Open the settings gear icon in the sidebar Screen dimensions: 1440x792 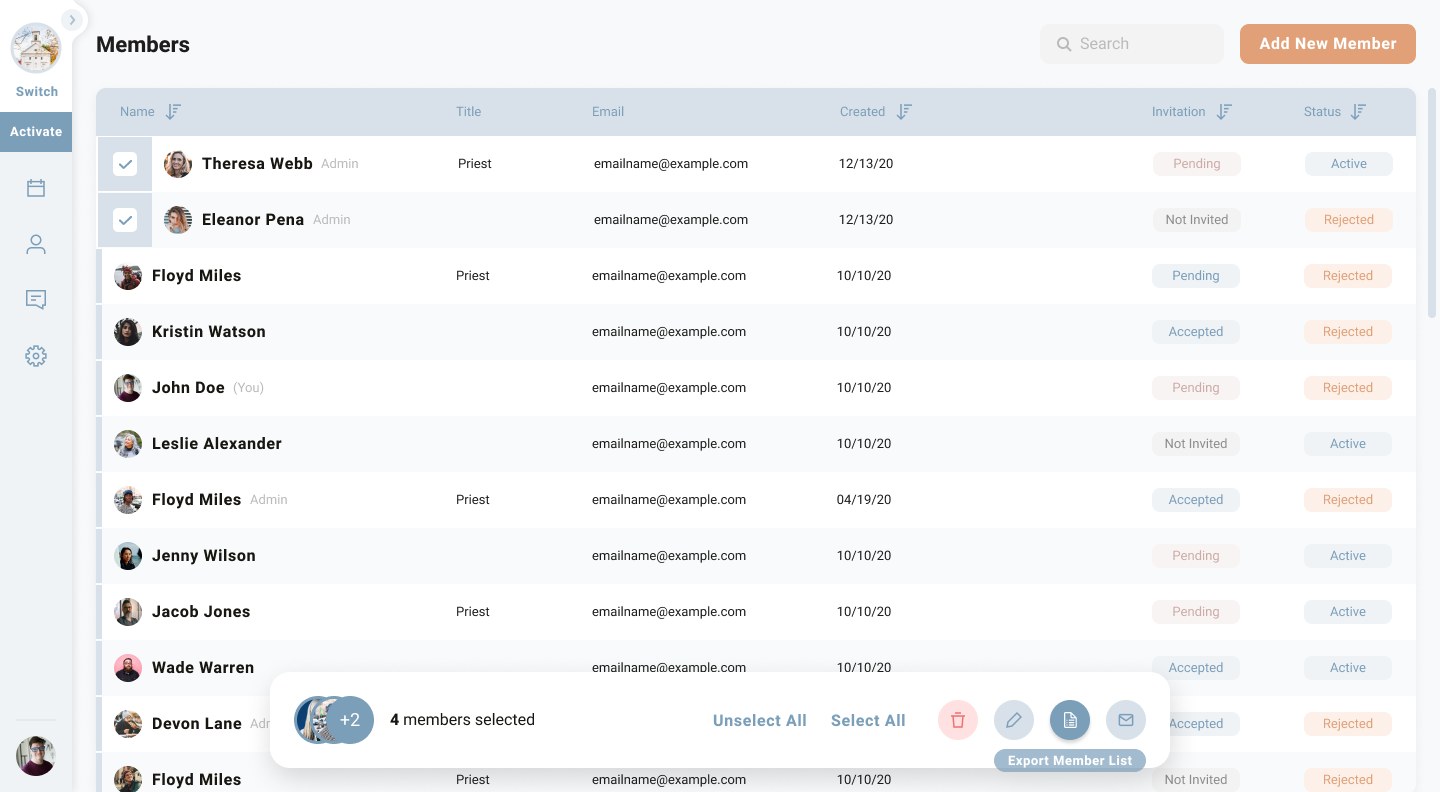(36, 356)
